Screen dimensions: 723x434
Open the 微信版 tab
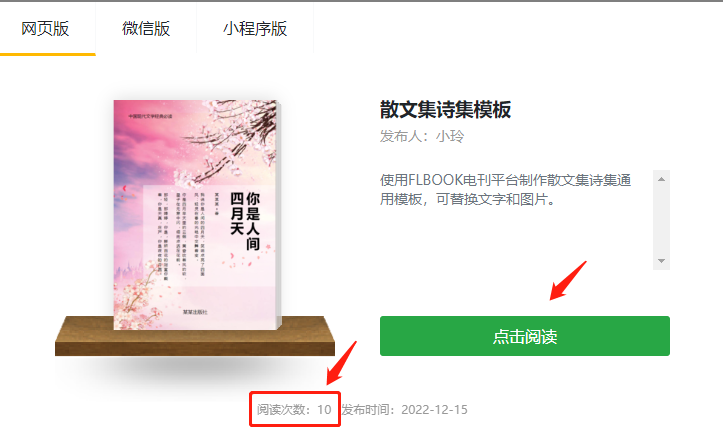146,29
